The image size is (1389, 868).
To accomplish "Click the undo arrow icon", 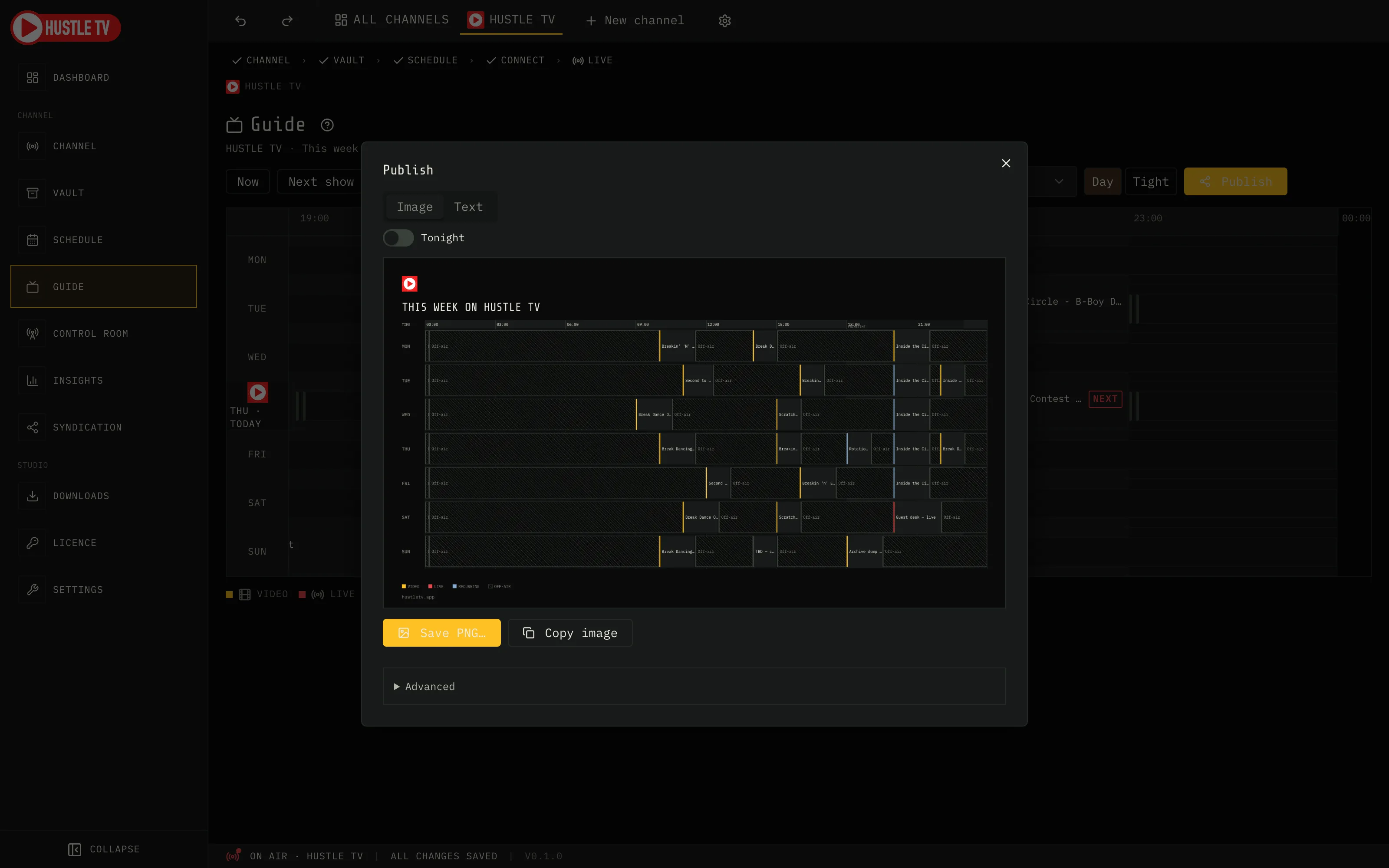I will (240, 21).
